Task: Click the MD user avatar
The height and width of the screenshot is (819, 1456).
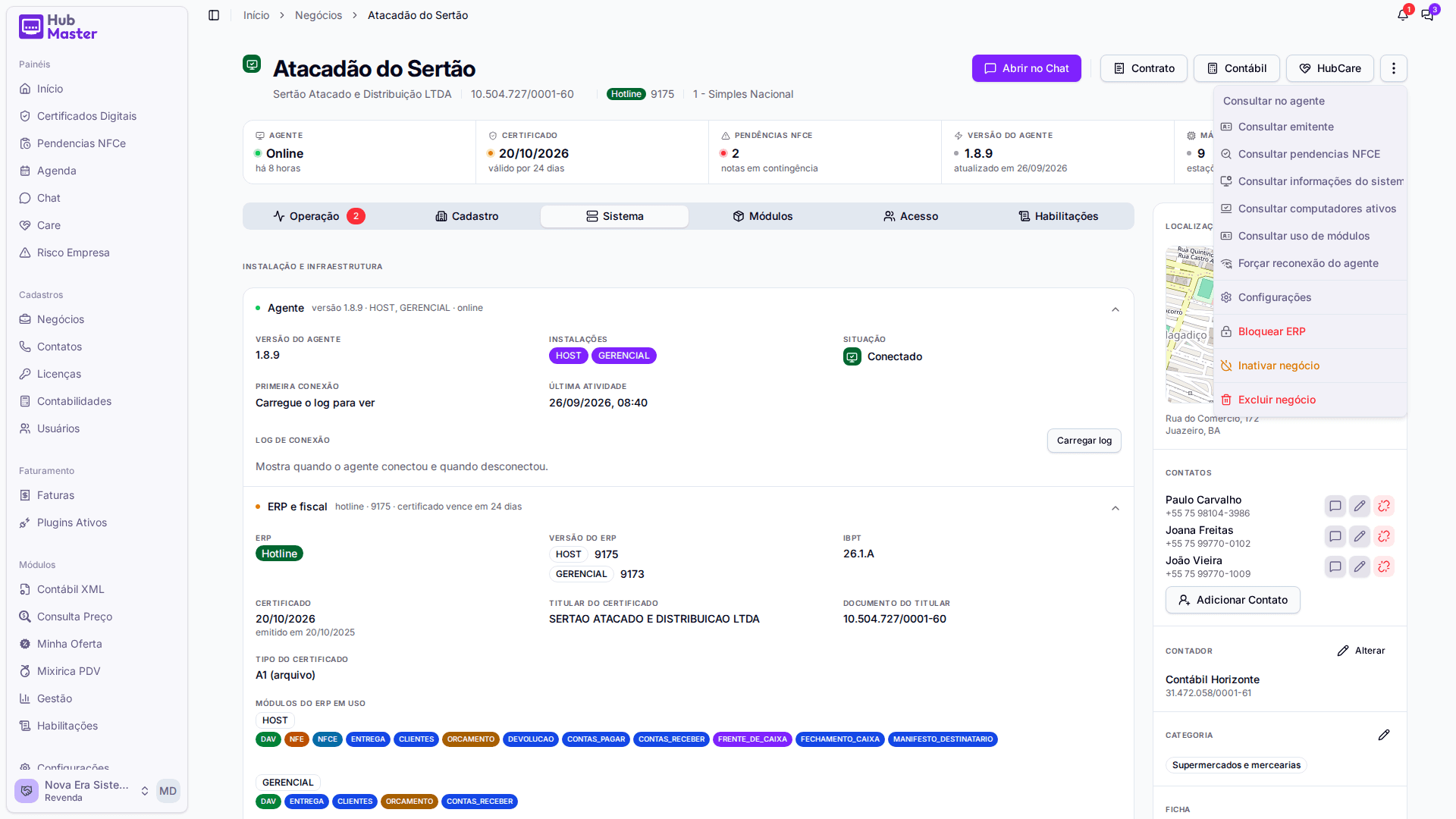Action: [x=168, y=791]
